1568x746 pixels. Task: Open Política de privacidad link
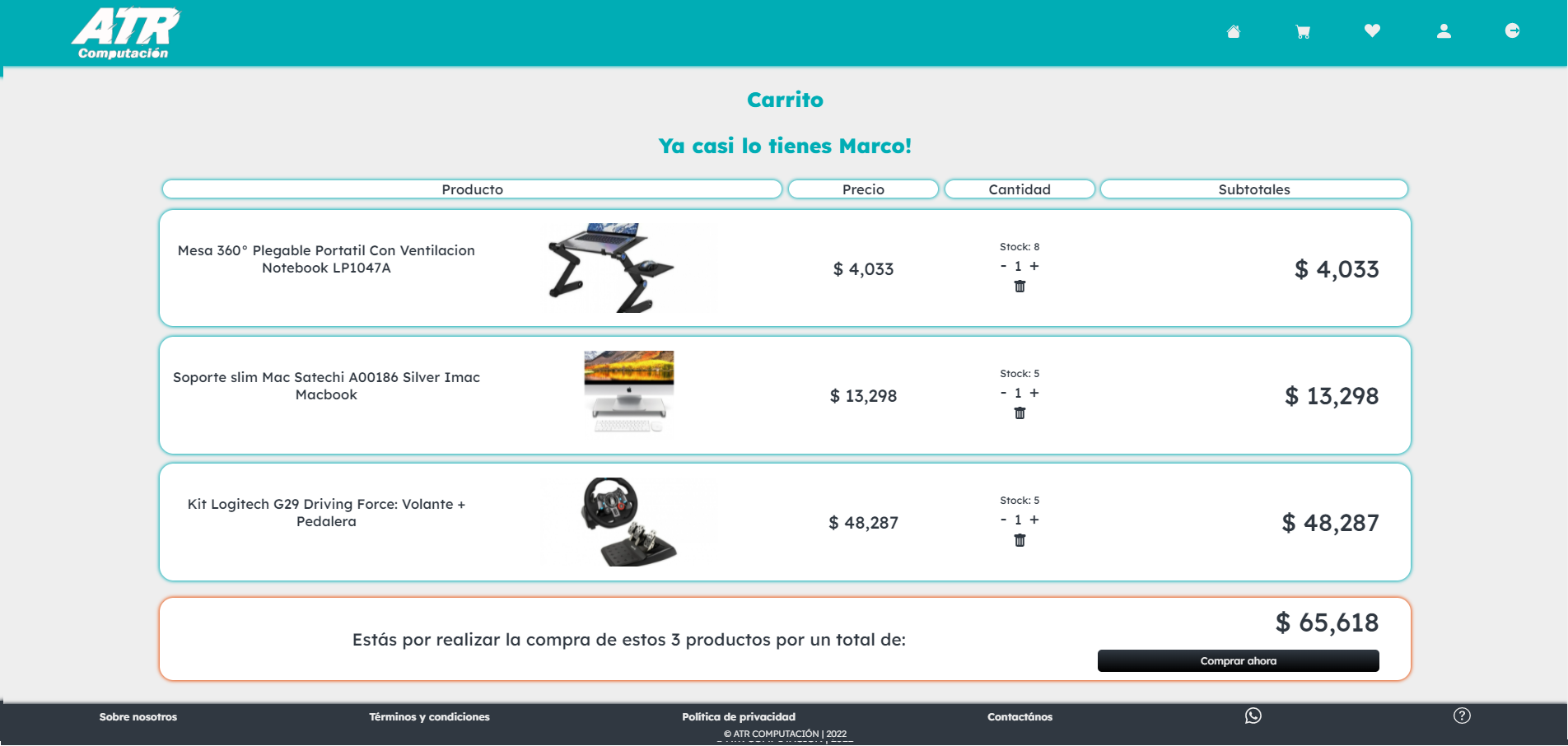[x=739, y=717]
